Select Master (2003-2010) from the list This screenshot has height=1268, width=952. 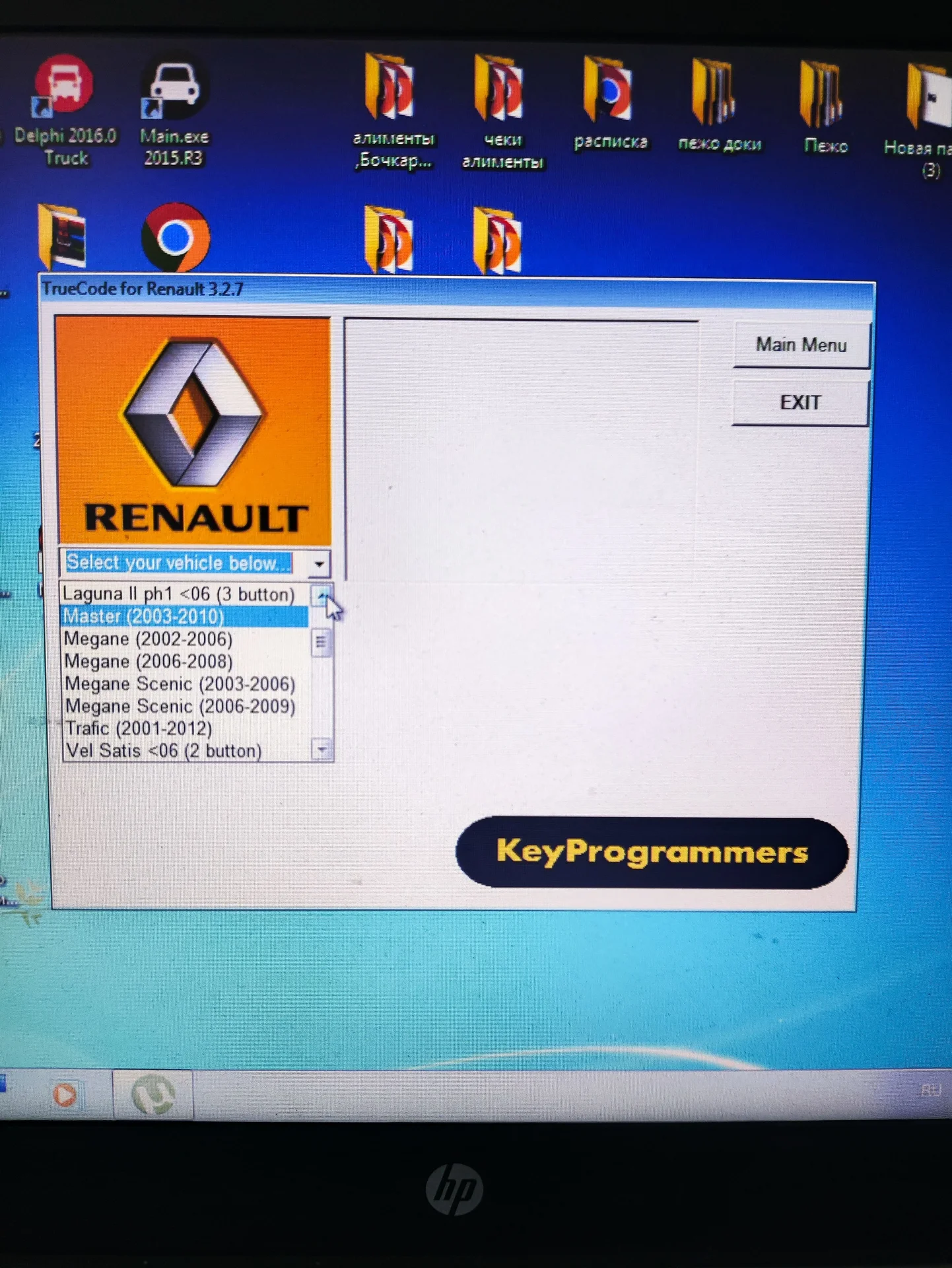(185, 616)
